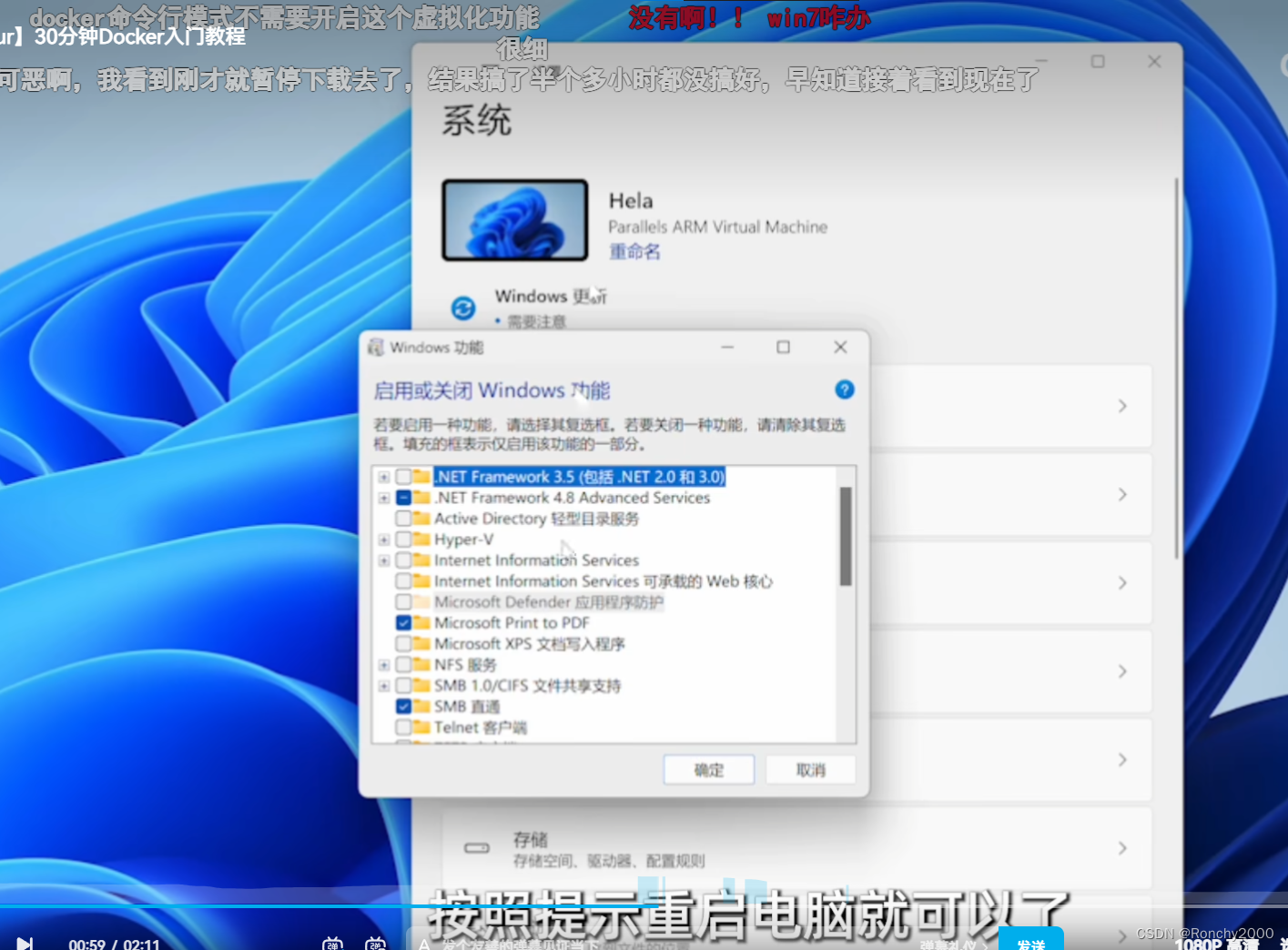Enable the Telnet 客户端 checkbox
The height and width of the screenshot is (950, 1288).
point(403,727)
